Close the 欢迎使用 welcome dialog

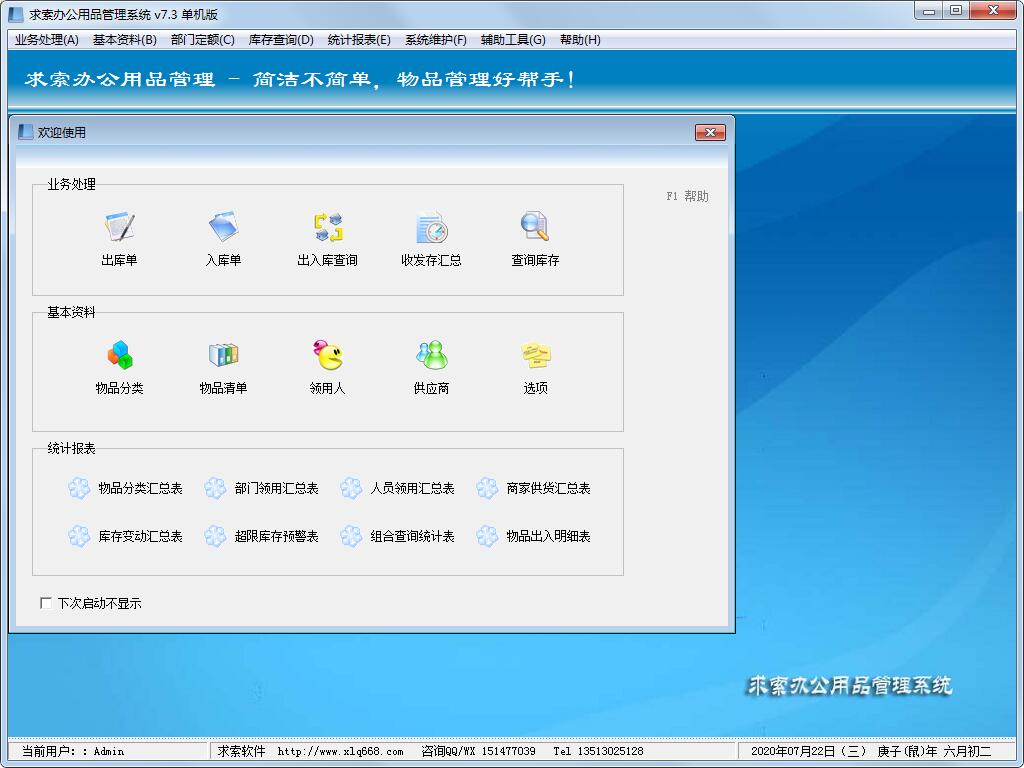click(710, 133)
